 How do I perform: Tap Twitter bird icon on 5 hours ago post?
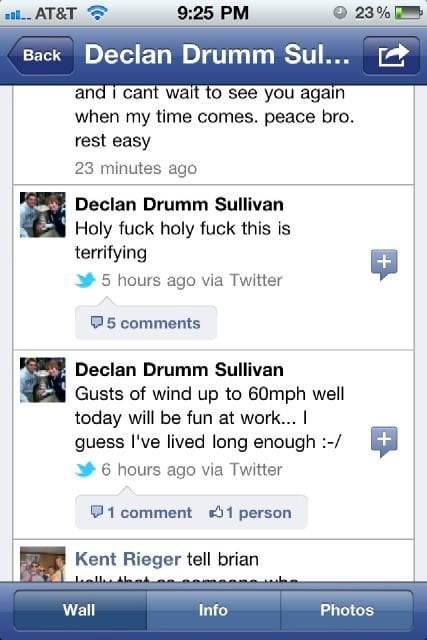coord(85,280)
